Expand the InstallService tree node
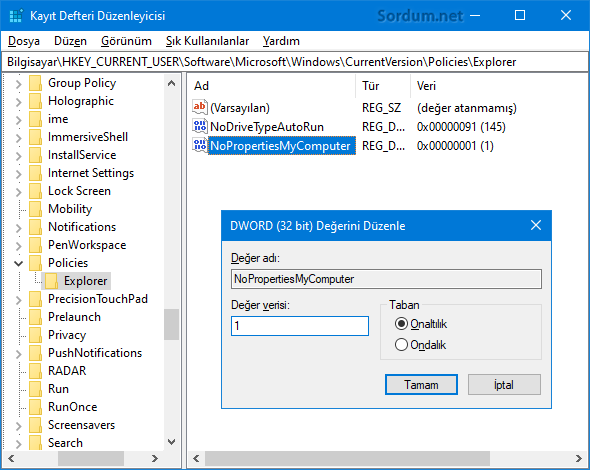The image size is (590, 470). click(18, 156)
